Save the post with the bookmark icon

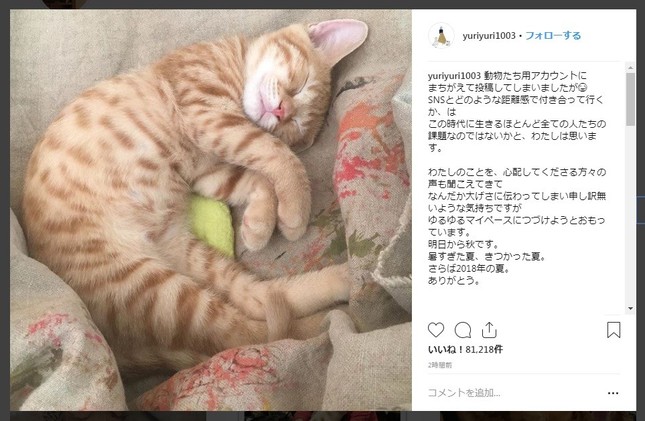tap(613, 330)
